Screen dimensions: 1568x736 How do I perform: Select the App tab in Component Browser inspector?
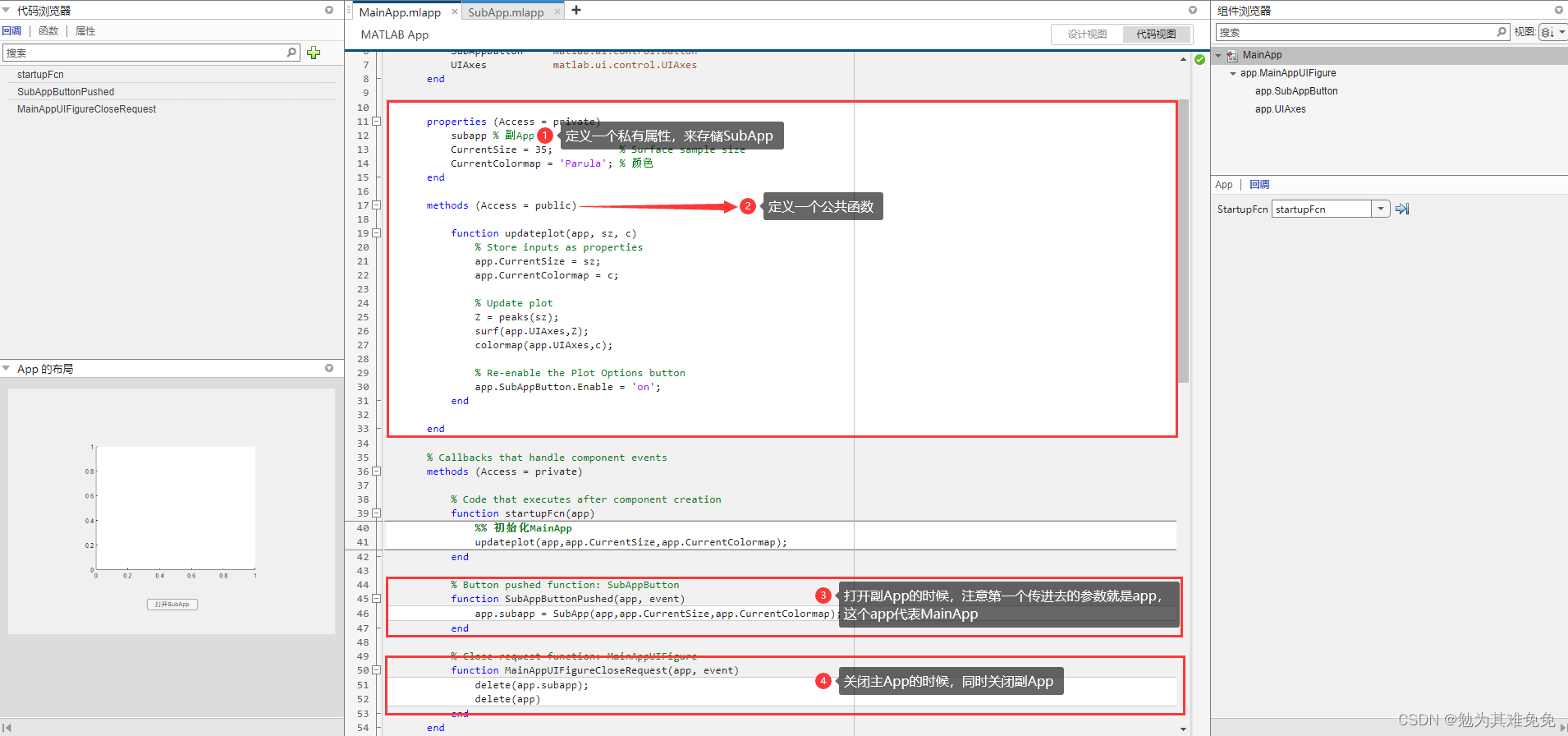coord(1224,185)
